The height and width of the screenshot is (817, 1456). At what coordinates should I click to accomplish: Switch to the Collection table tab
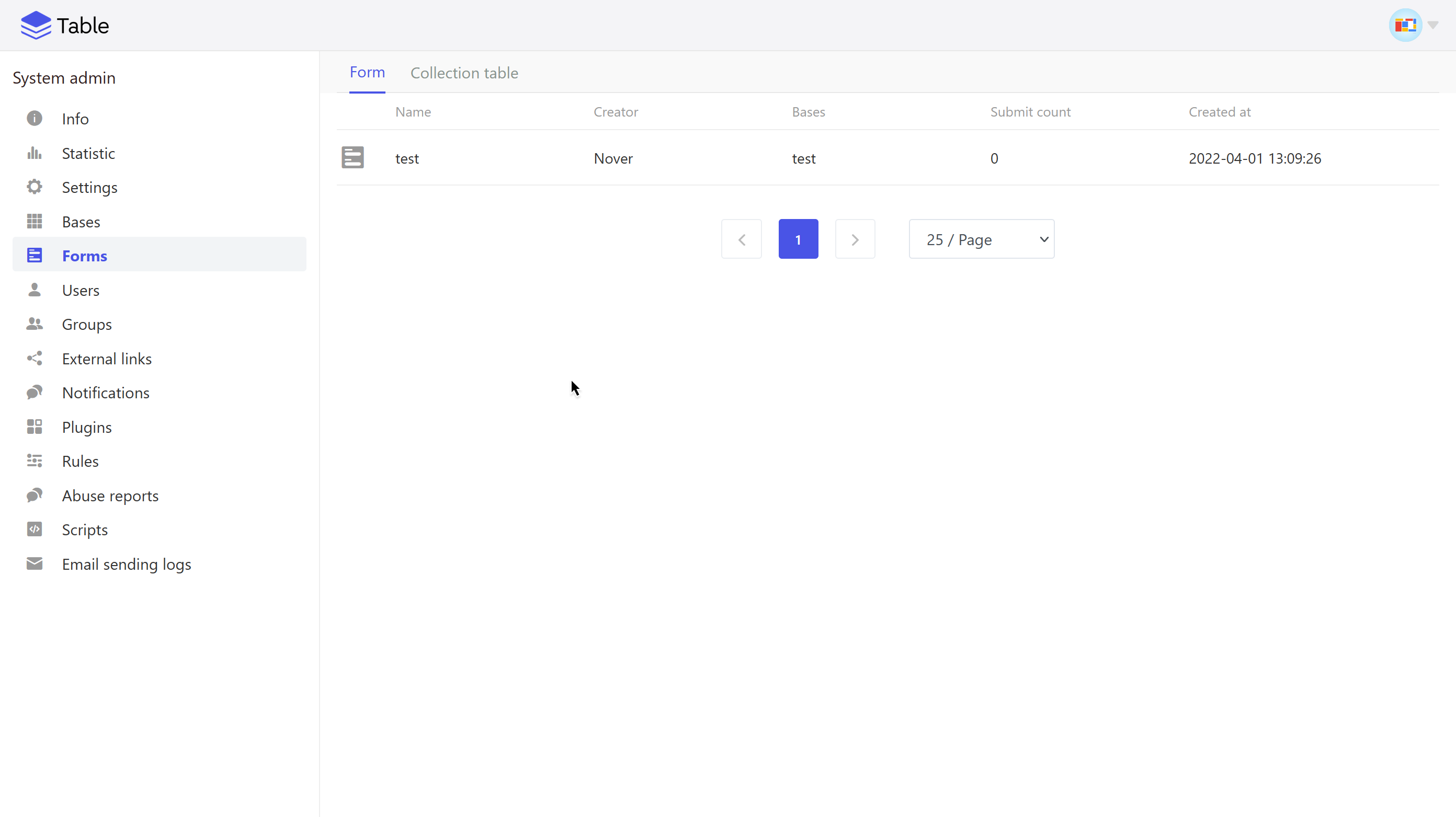464,73
